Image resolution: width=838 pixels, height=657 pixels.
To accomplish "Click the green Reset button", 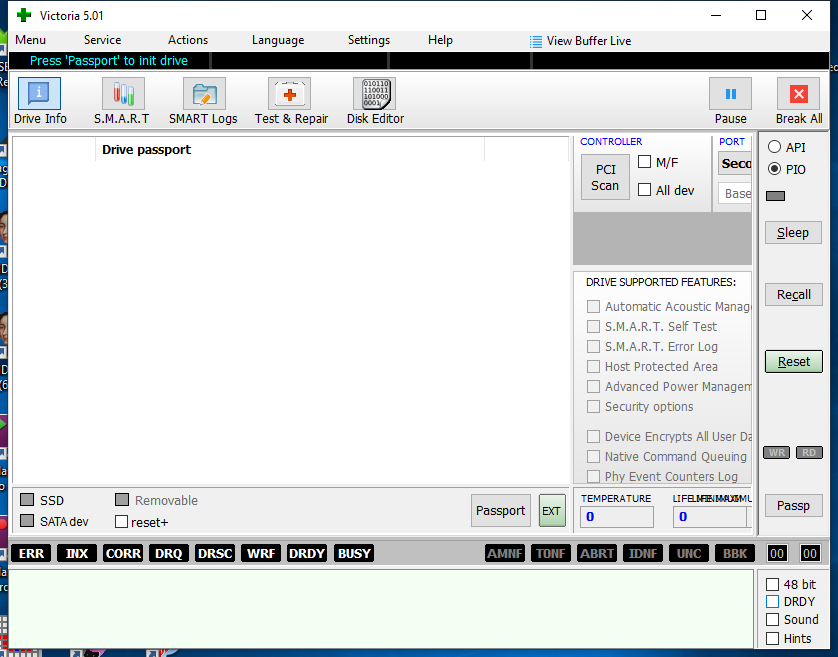I will 794,362.
